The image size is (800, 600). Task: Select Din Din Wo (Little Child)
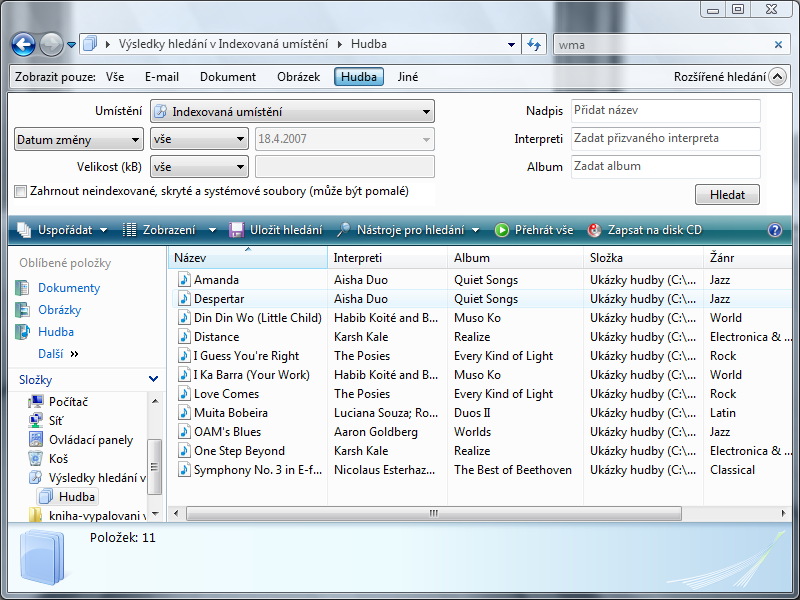click(258, 318)
